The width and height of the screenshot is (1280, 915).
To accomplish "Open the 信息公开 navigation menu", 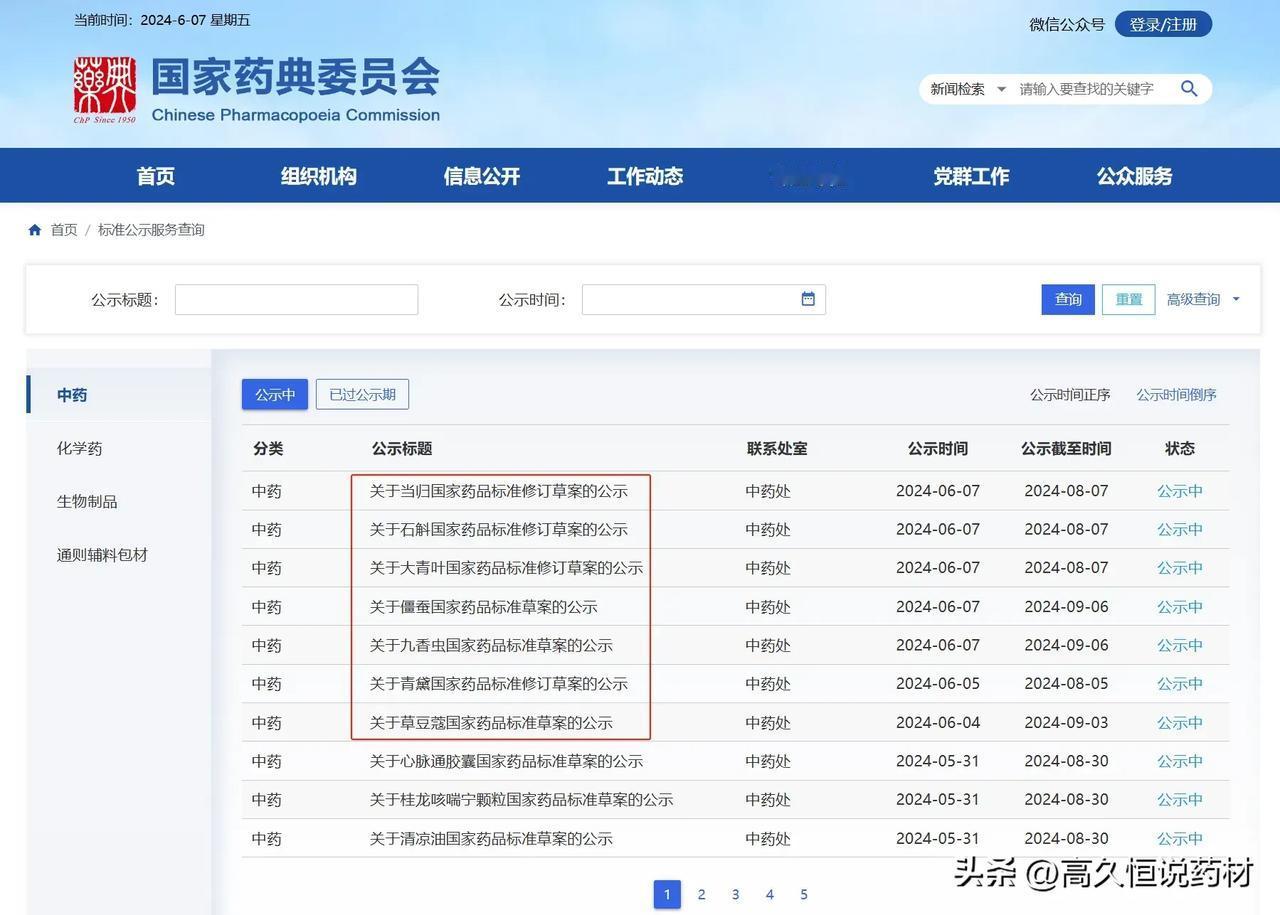I will pos(482,176).
